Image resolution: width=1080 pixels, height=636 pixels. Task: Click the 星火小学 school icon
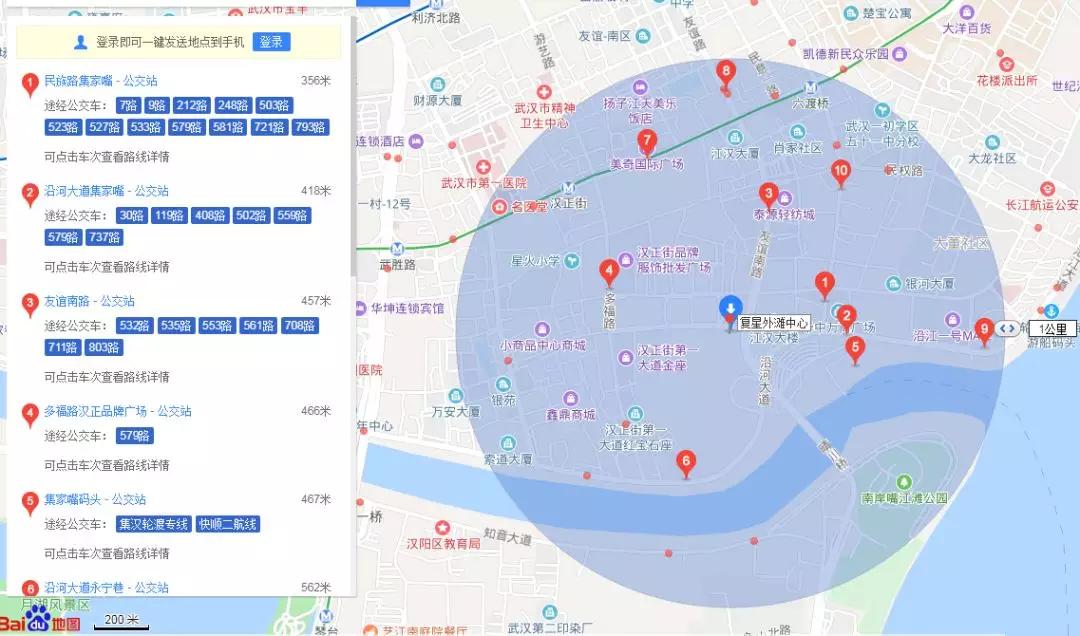click(572, 261)
